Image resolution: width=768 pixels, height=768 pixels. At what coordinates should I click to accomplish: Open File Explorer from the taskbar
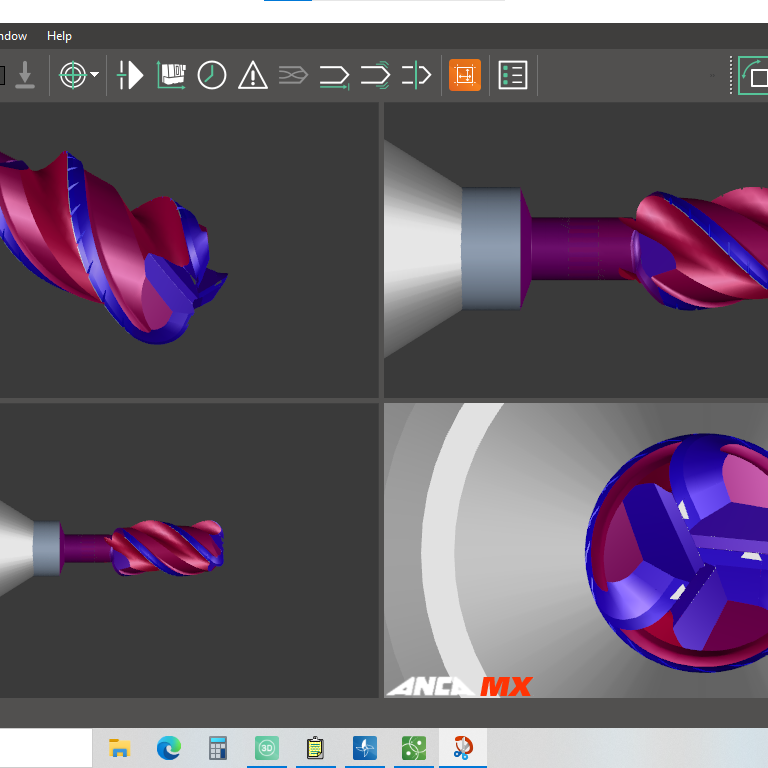pyautogui.click(x=120, y=747)
